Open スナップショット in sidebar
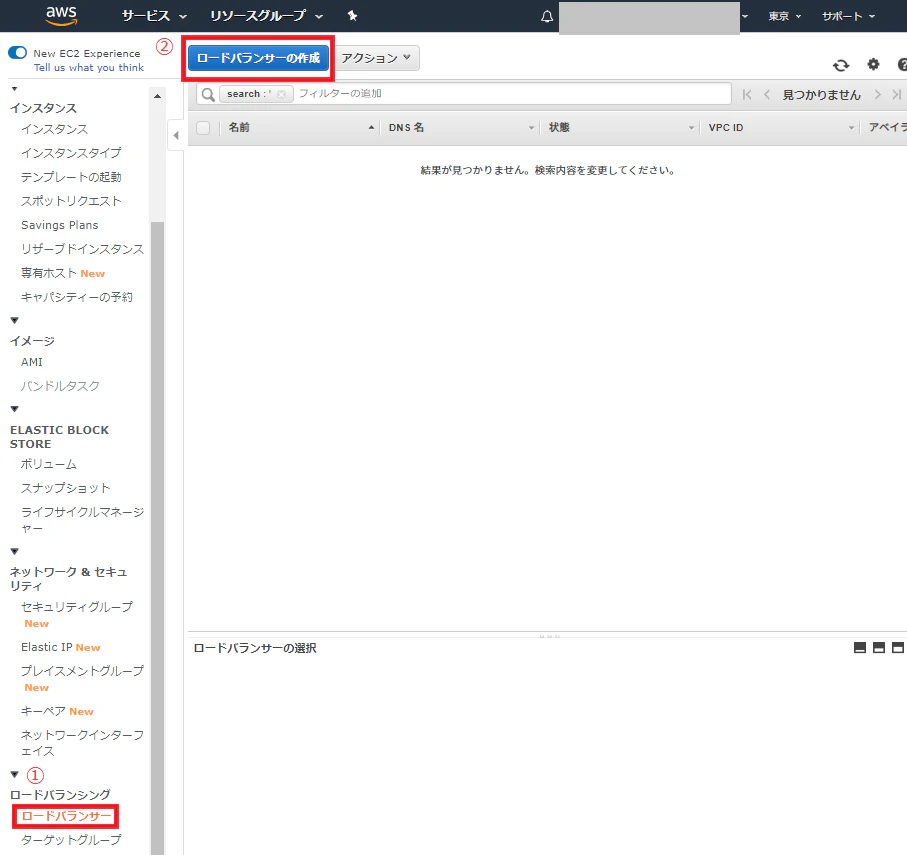This screenshot has width=907, height=855. click(x=65, y=488)
